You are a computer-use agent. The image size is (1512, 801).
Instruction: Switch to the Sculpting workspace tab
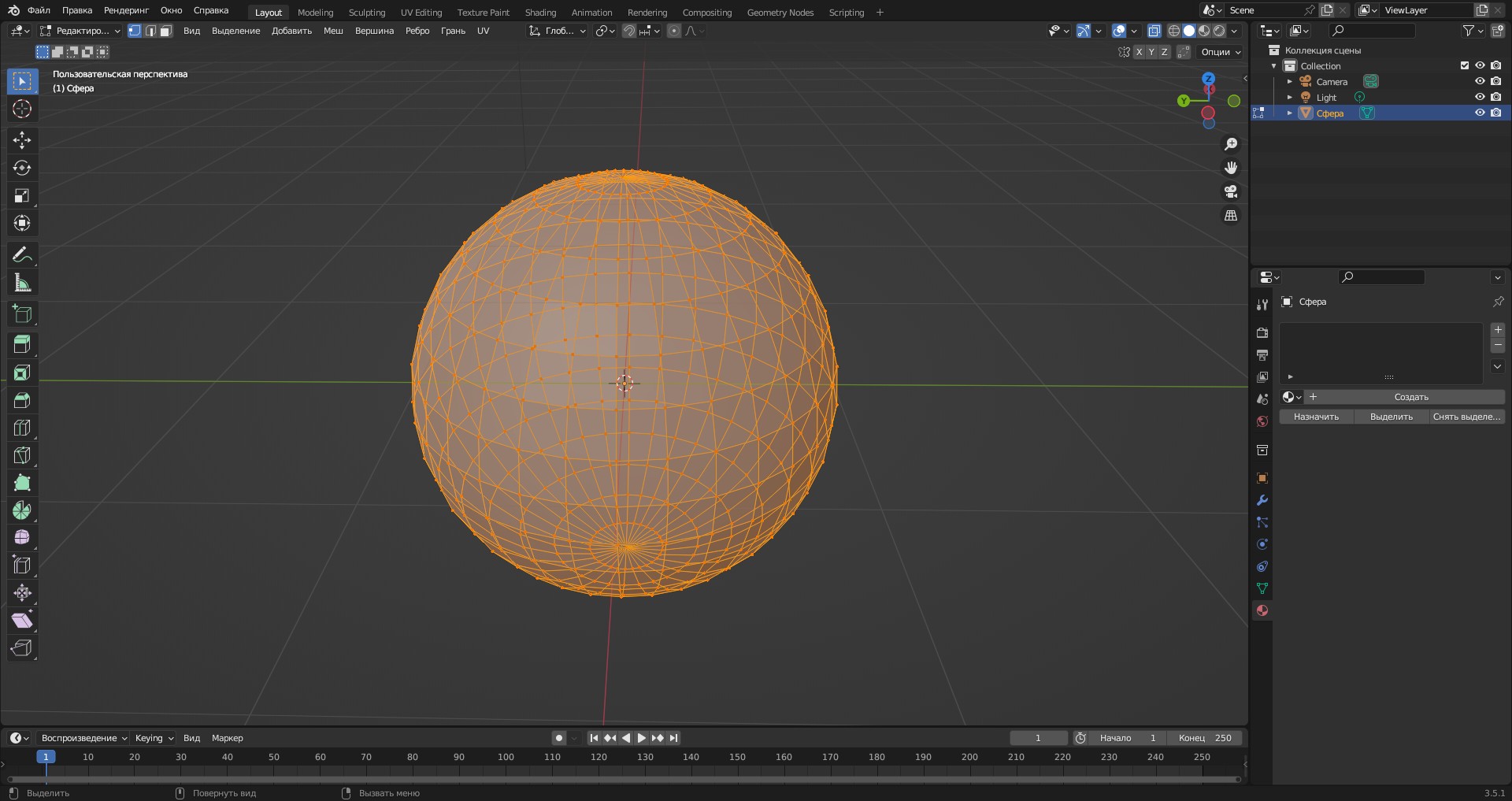367,12
